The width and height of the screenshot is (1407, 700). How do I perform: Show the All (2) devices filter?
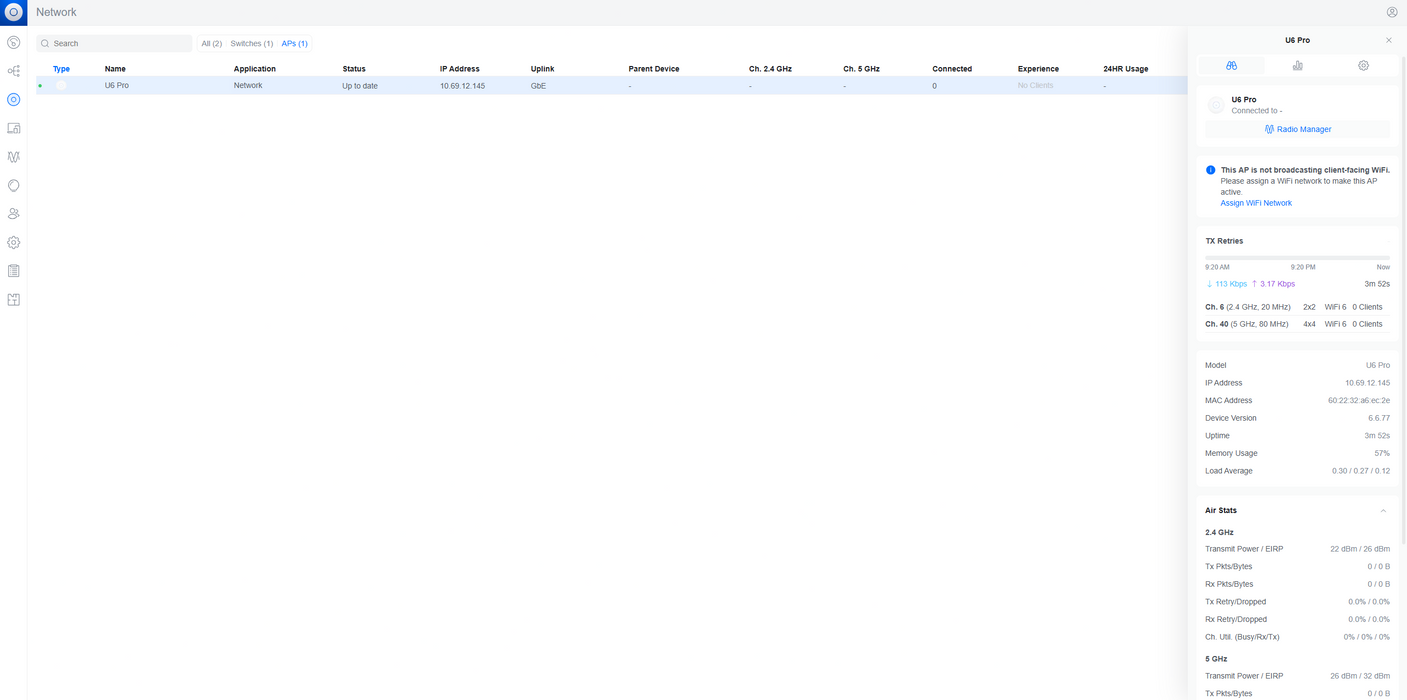[211, 44]
